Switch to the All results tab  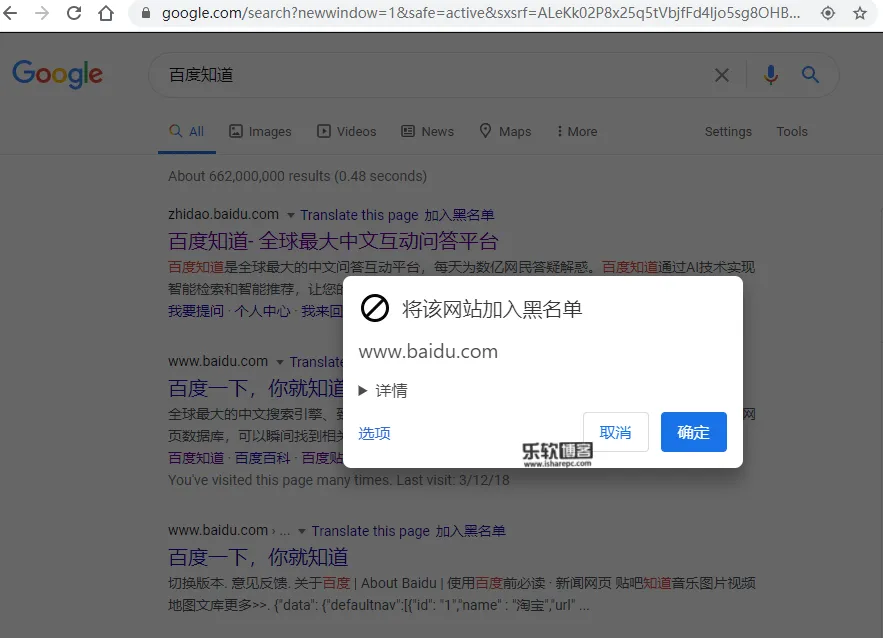coord(187,132)
